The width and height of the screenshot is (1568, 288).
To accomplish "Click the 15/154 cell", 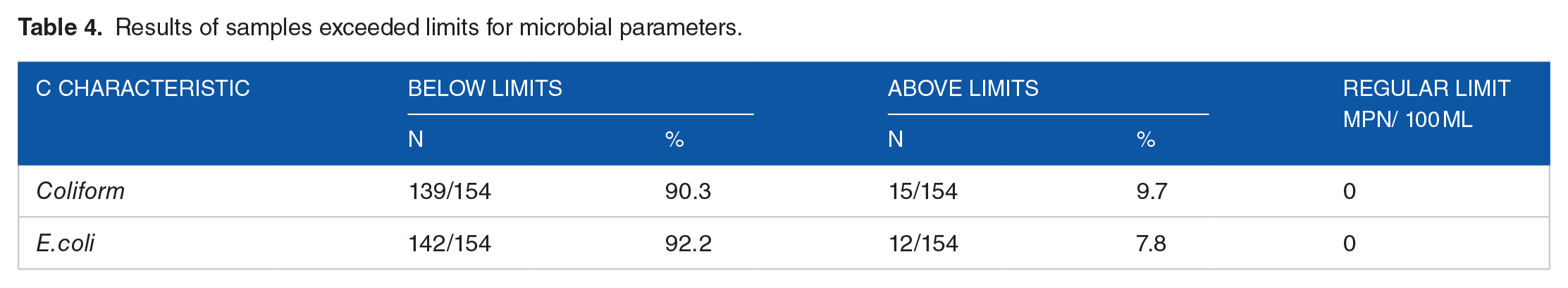I will click(923, 191).
